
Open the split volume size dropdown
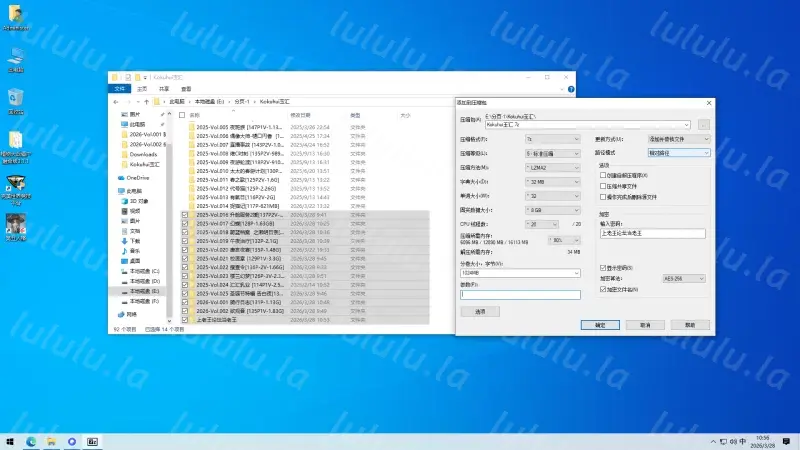coord(520,273)
